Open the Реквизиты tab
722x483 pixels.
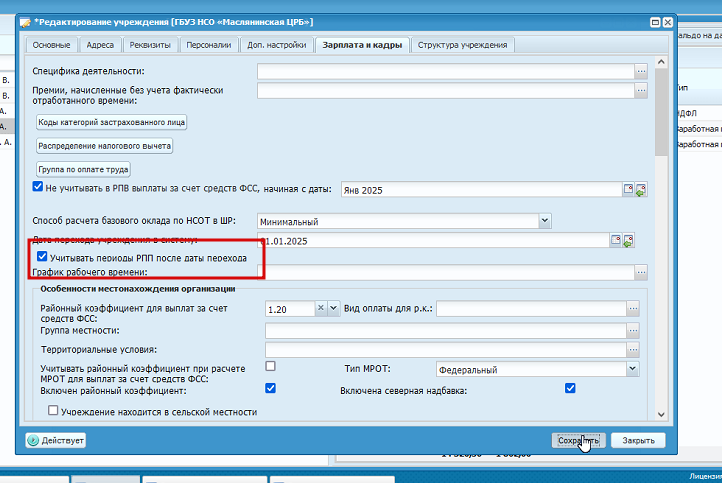pos(150,45)
